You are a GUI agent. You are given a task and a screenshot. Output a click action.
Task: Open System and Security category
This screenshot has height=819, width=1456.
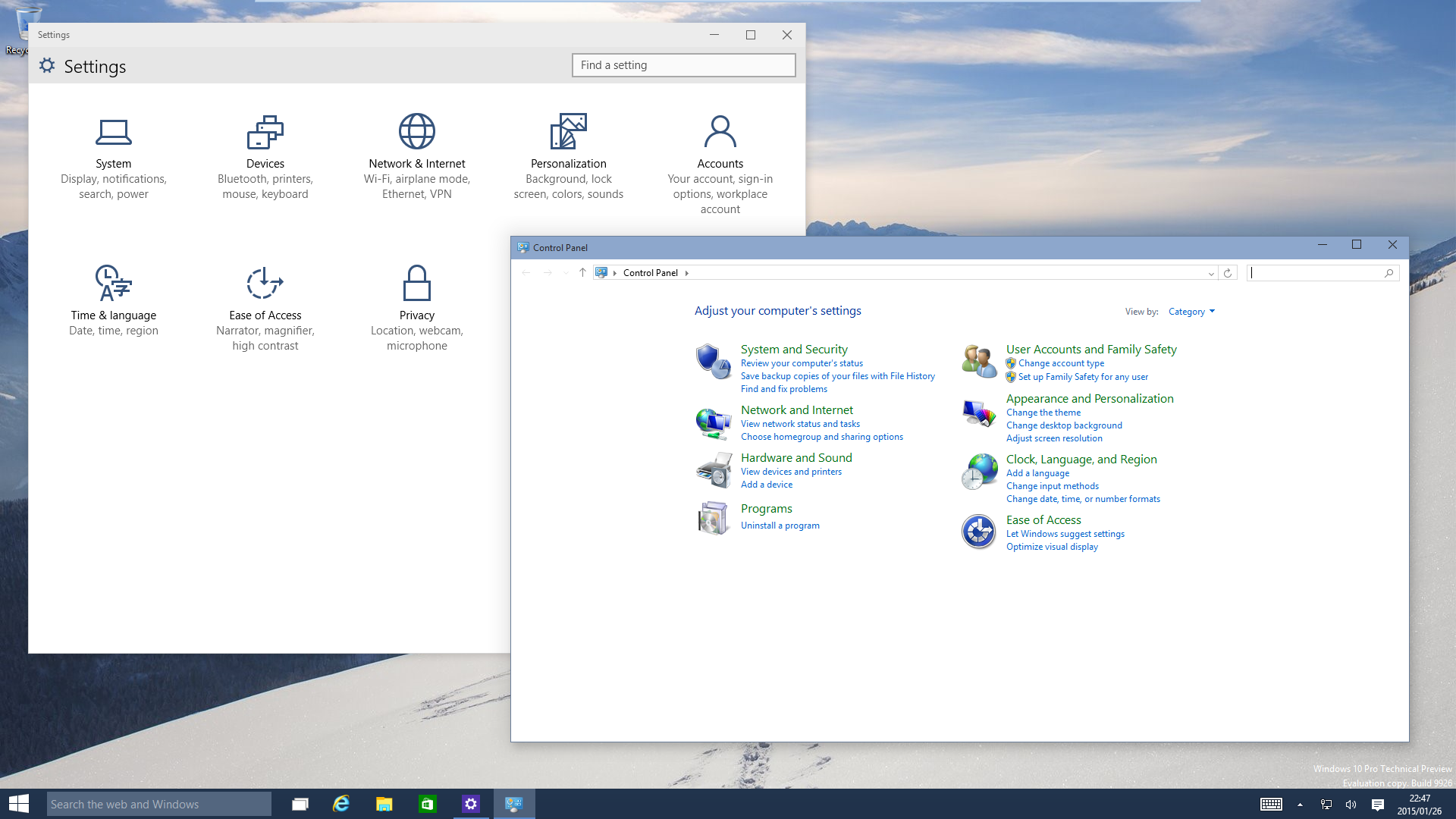click(x=794, y=349)
